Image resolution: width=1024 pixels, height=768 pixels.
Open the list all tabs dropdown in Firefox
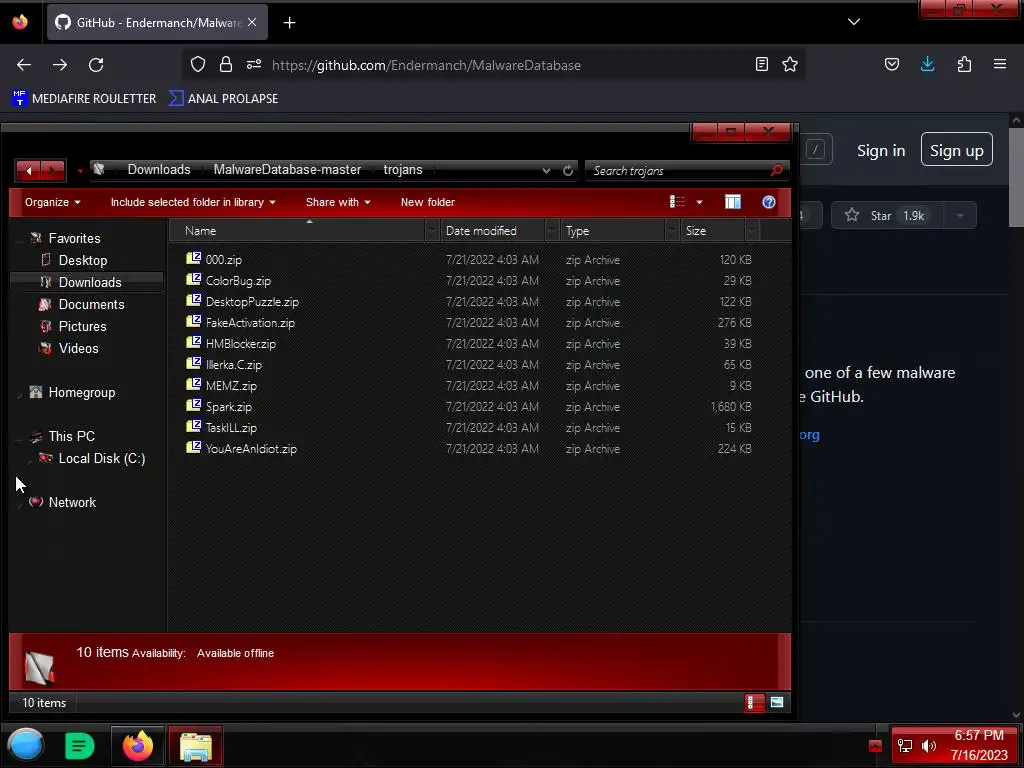[854, 22]
